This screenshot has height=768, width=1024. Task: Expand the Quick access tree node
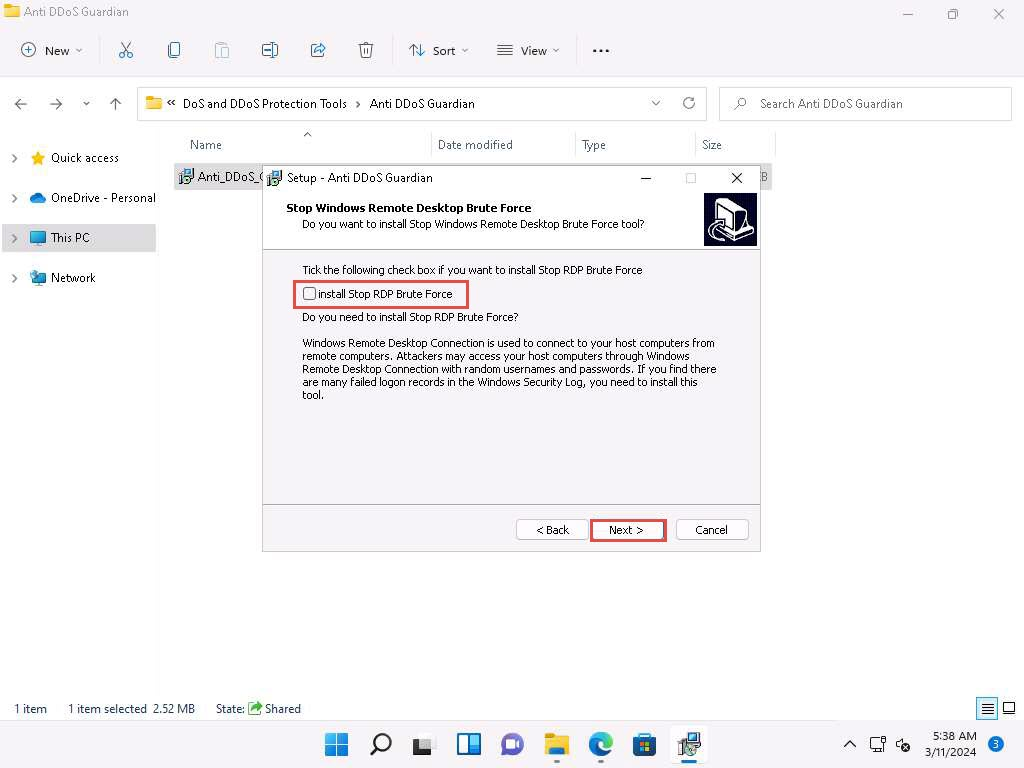pos(14,158)
